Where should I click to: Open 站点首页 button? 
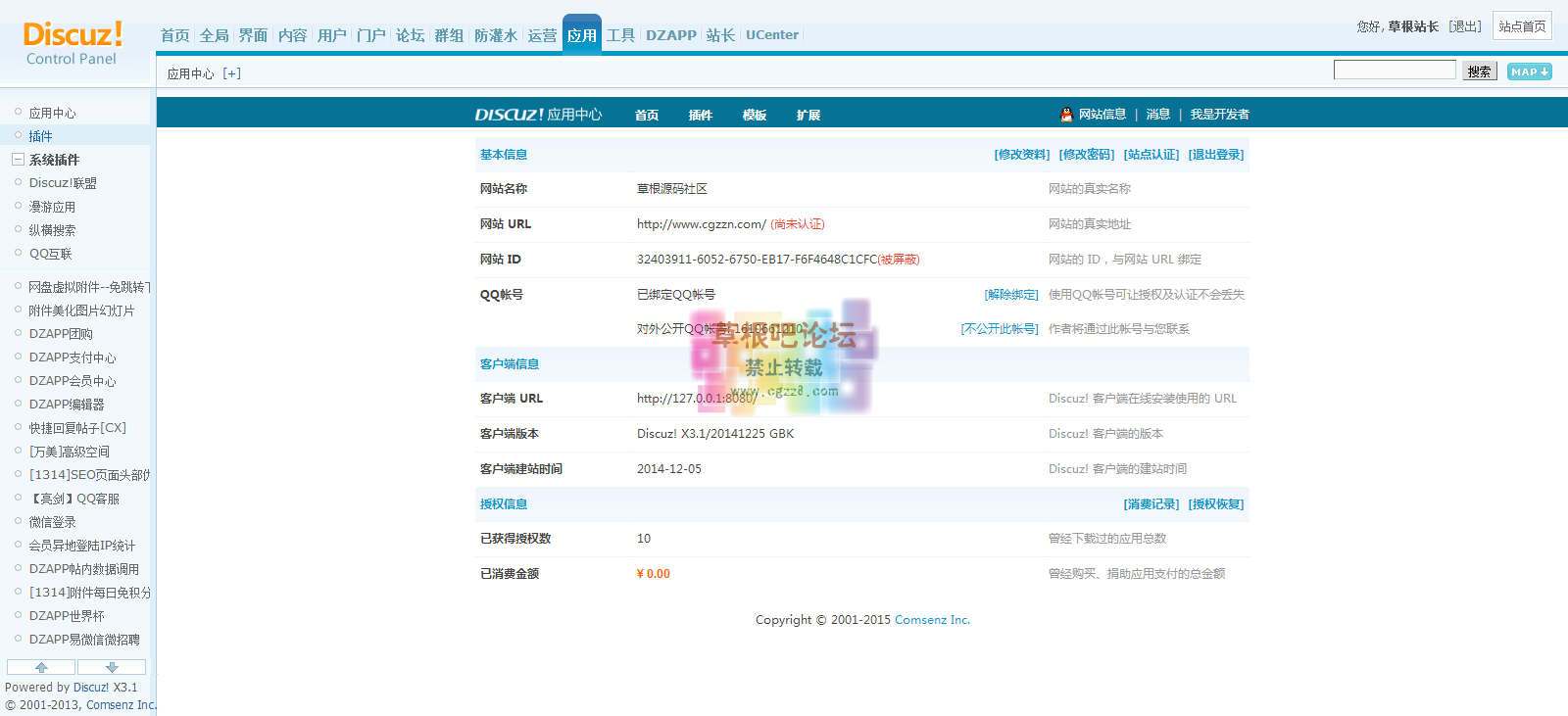pyautogui.click(x=1522, y=26)
